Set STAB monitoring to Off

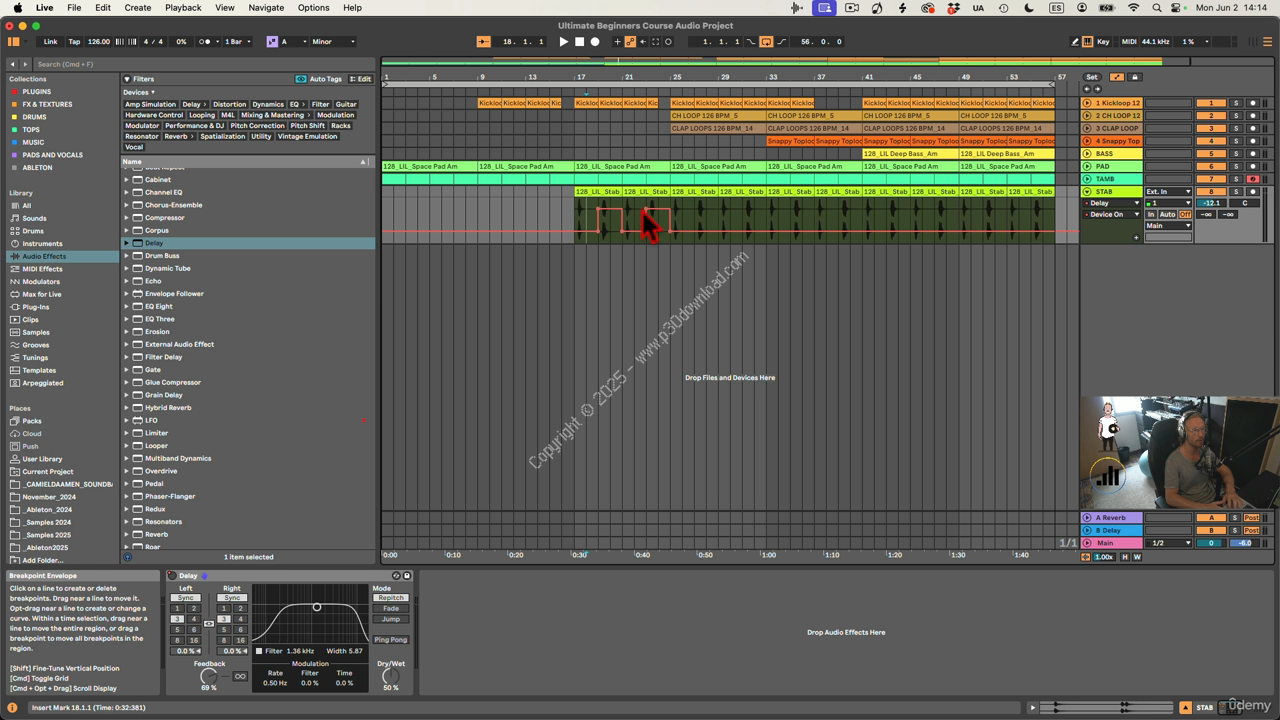pos(1185,215)
